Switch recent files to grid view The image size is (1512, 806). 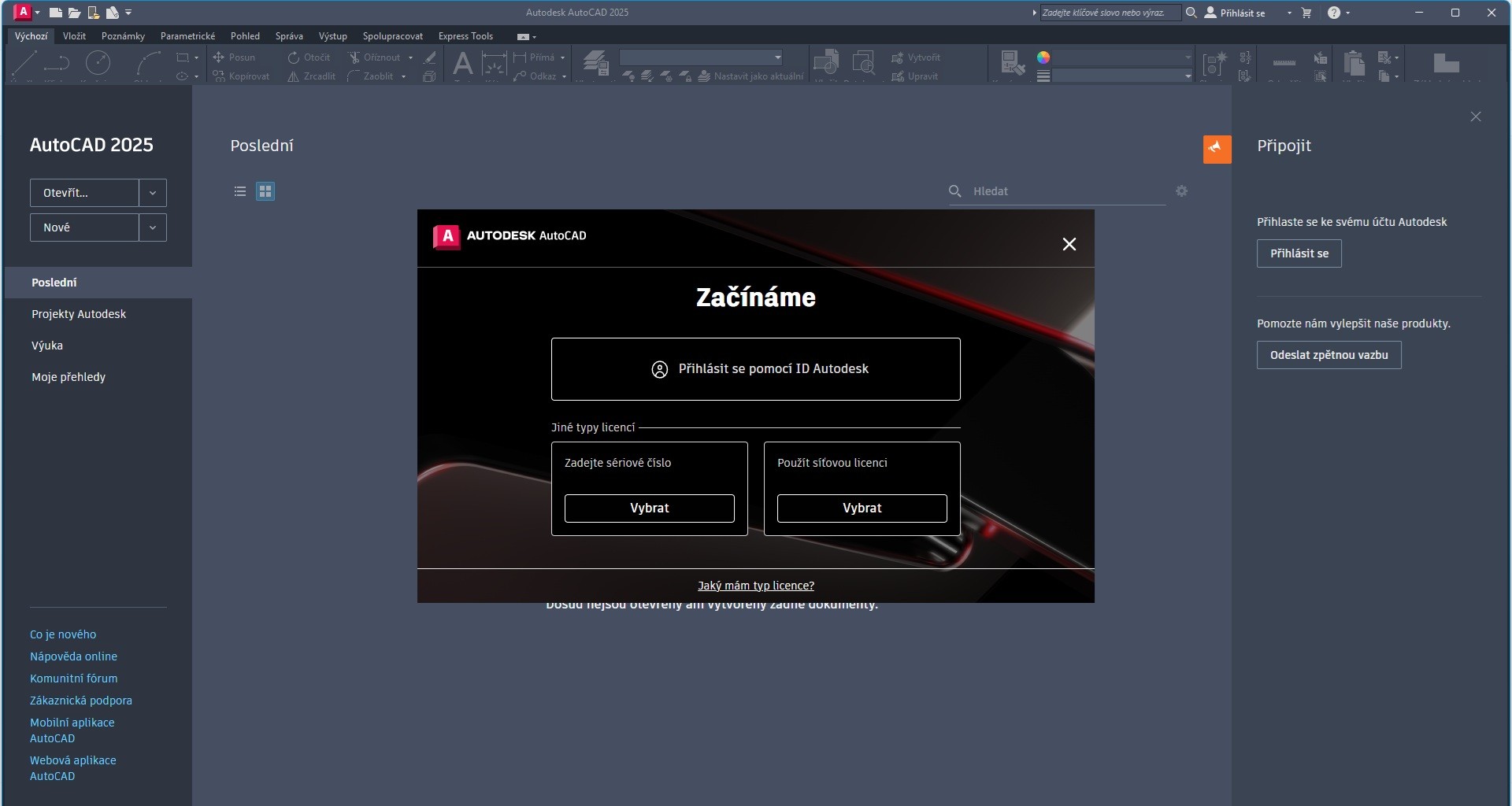click(265, 191)
